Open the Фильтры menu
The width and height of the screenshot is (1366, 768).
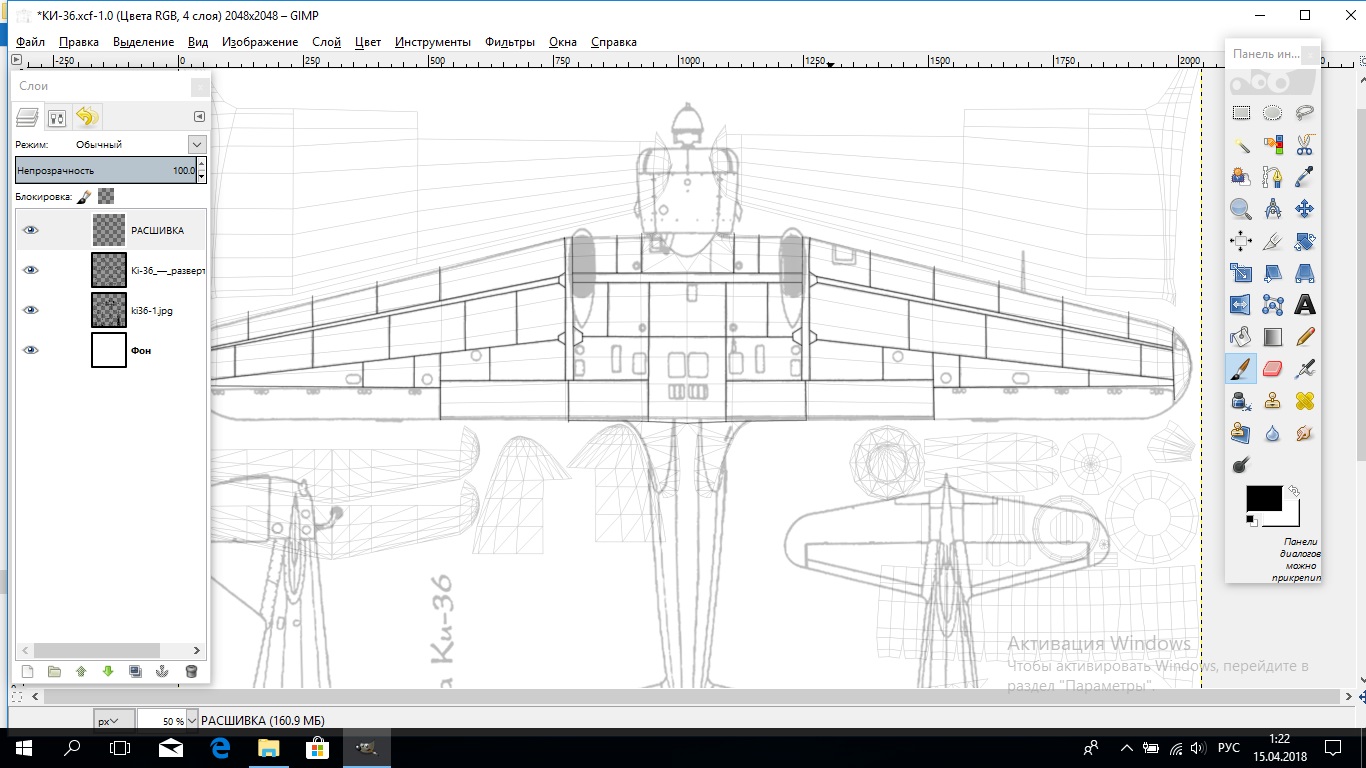point(509,42)
